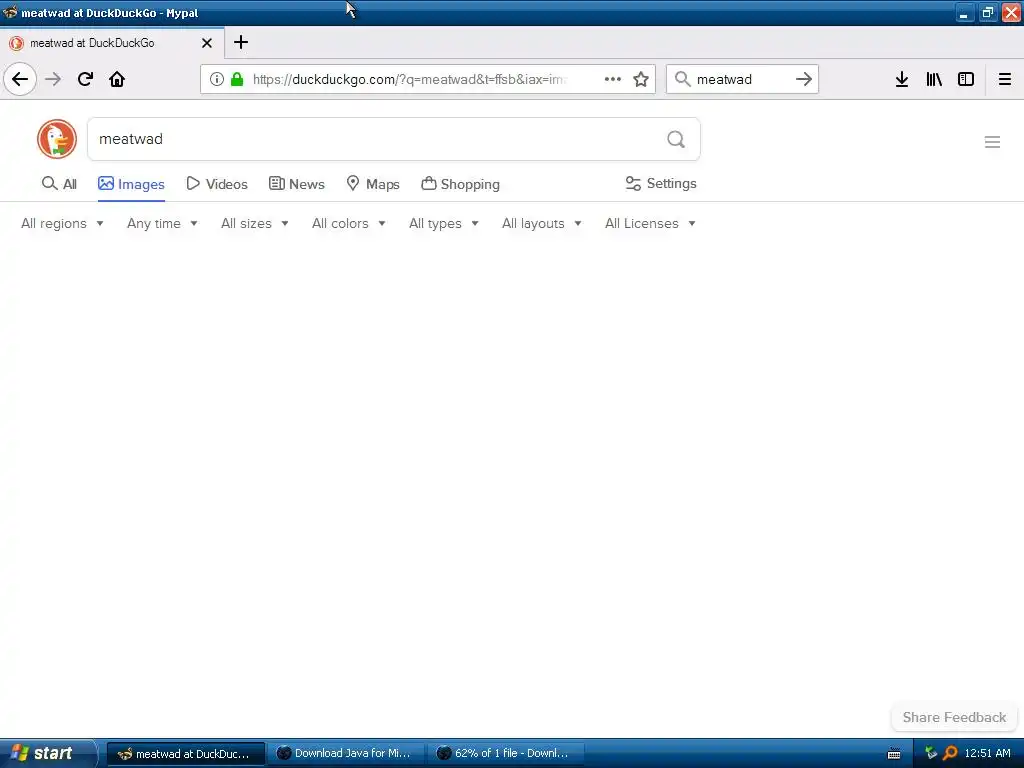Open the Settings dropdown
This screenshot has width=1024, height=768.
coord(661,184)
